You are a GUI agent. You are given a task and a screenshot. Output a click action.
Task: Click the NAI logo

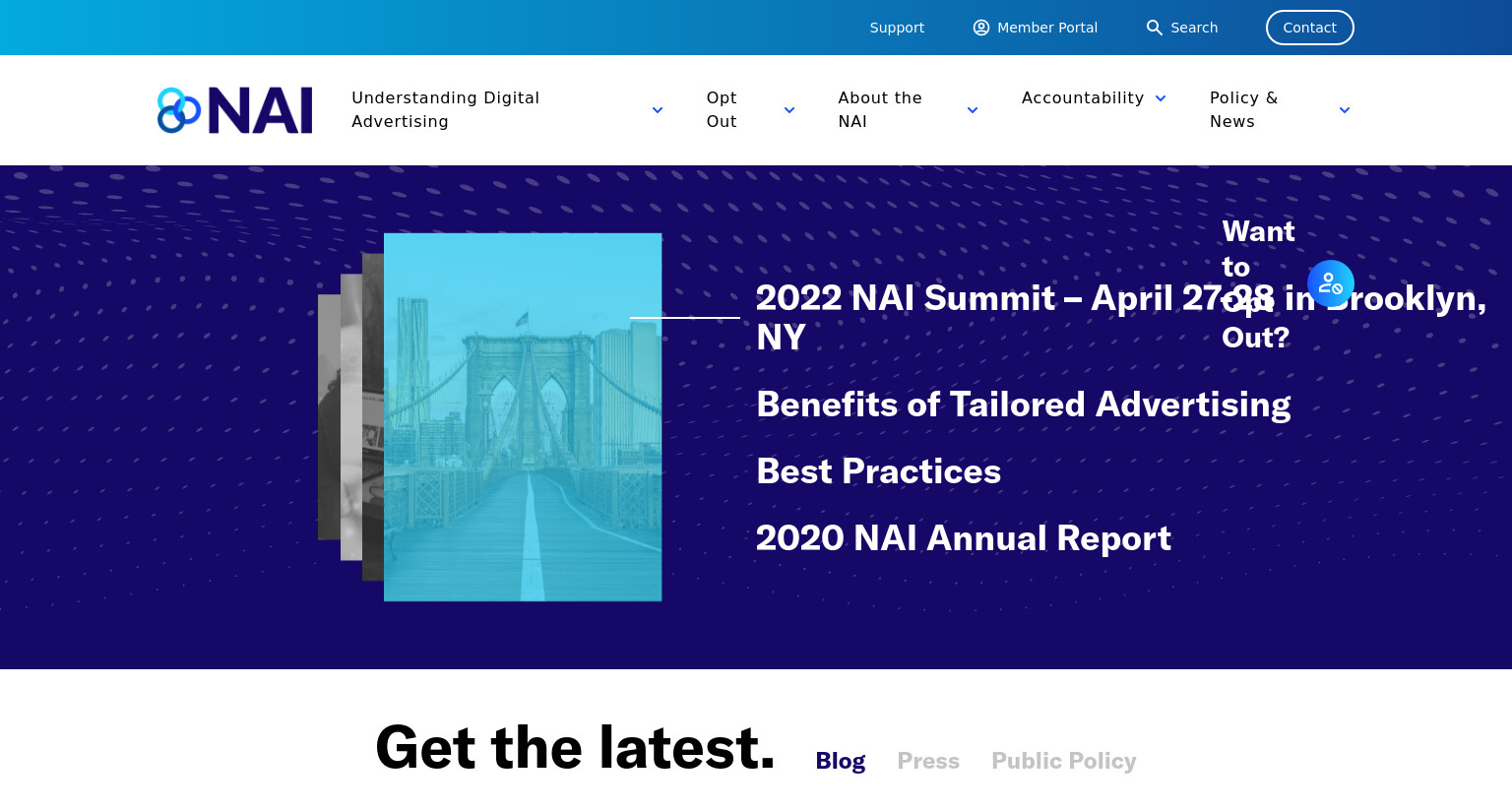tap(234, 110)
